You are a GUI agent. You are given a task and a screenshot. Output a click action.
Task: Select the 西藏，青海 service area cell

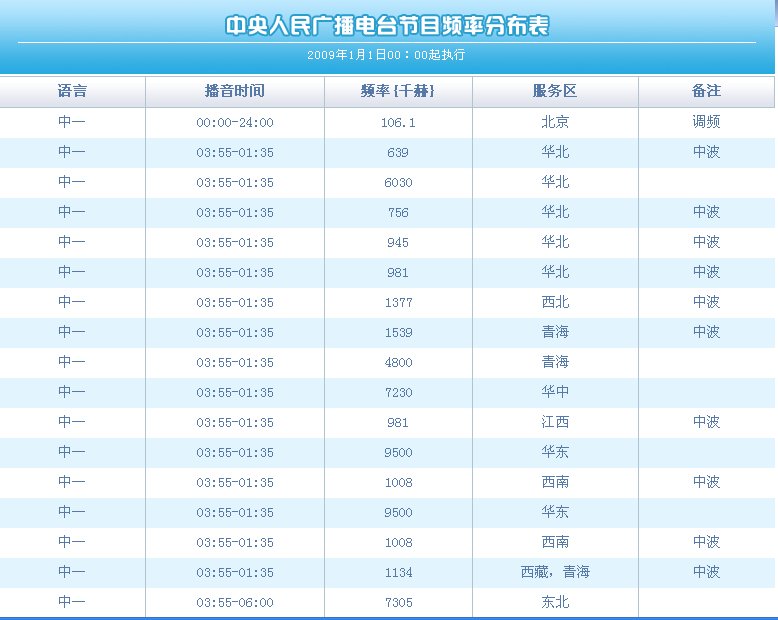(555, 572)
